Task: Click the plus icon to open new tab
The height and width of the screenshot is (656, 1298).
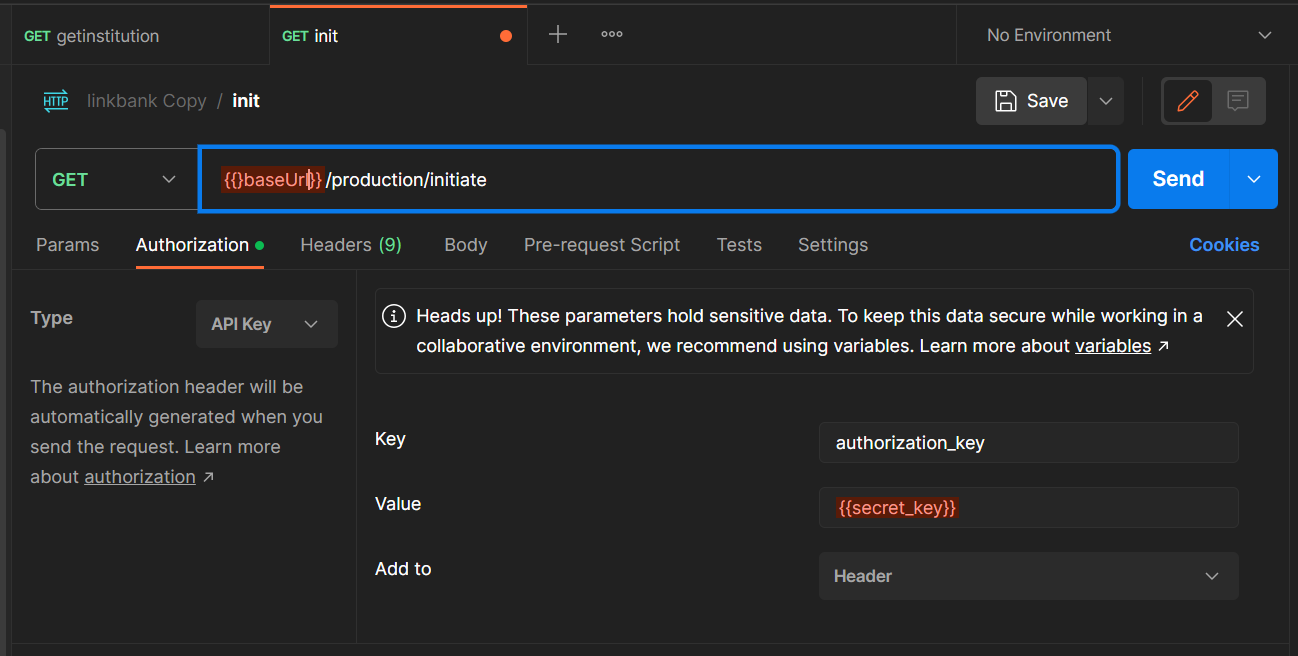Action: click(x=558, y=35)
